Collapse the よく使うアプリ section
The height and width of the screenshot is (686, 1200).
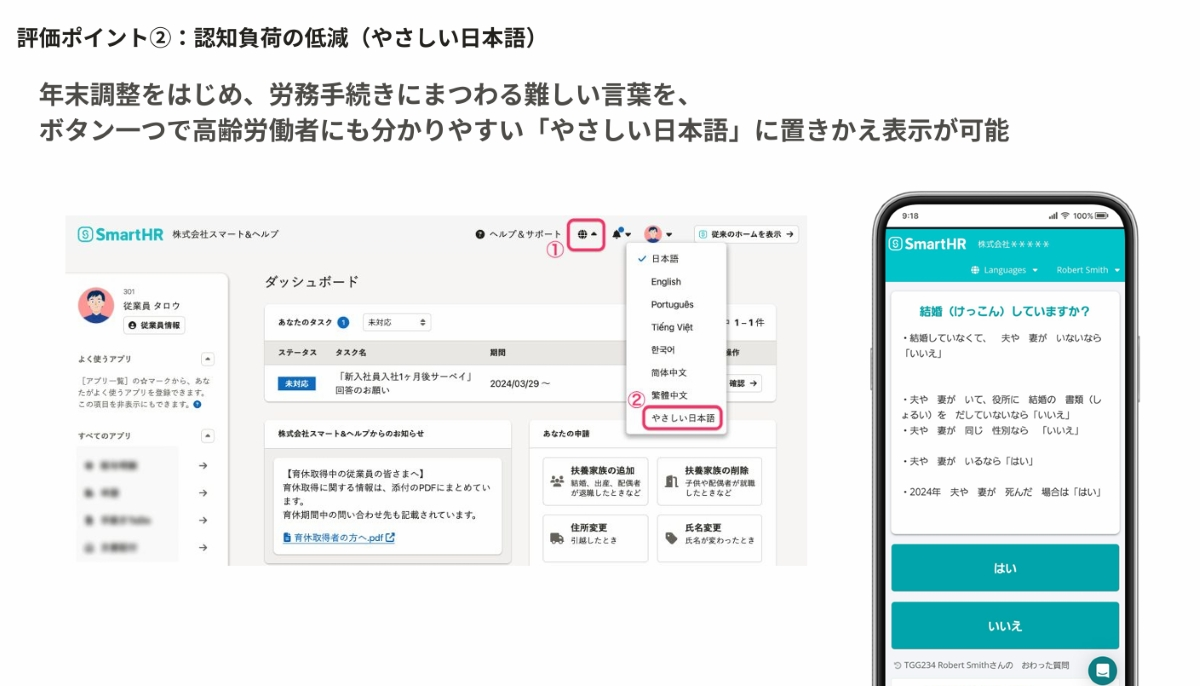click(x=208, y=358)
